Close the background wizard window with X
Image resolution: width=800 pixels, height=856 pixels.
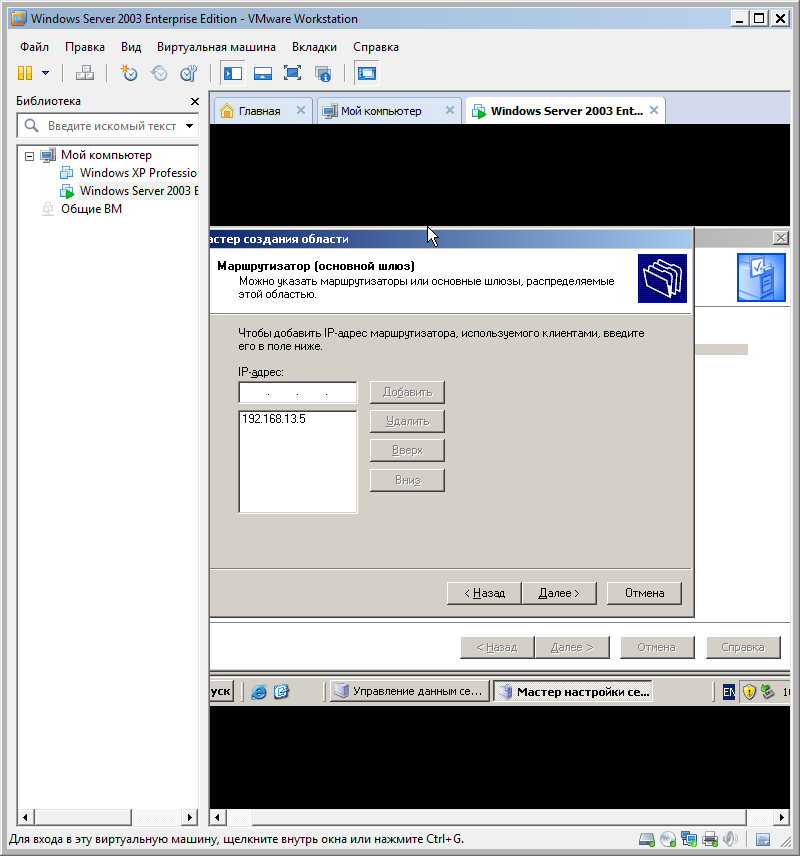(x=781, y=238)
